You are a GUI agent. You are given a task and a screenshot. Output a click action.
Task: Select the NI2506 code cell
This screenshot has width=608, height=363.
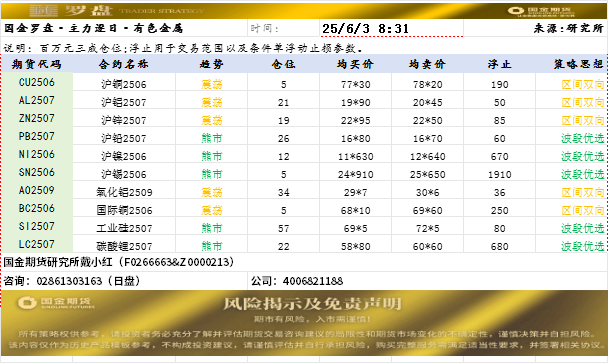pos(37,154)
